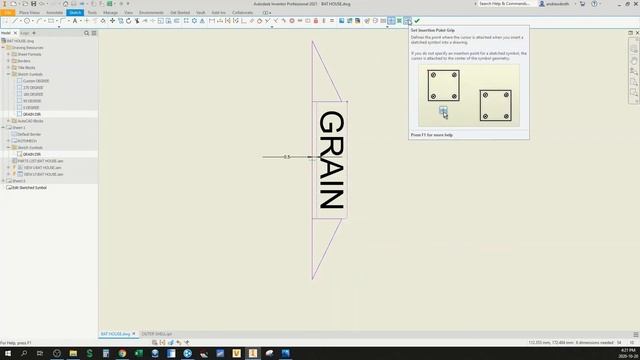Select BAT HOUSE.dwg root node
The width and height of the screenshot is (640, 360).
tap(20, 41)
